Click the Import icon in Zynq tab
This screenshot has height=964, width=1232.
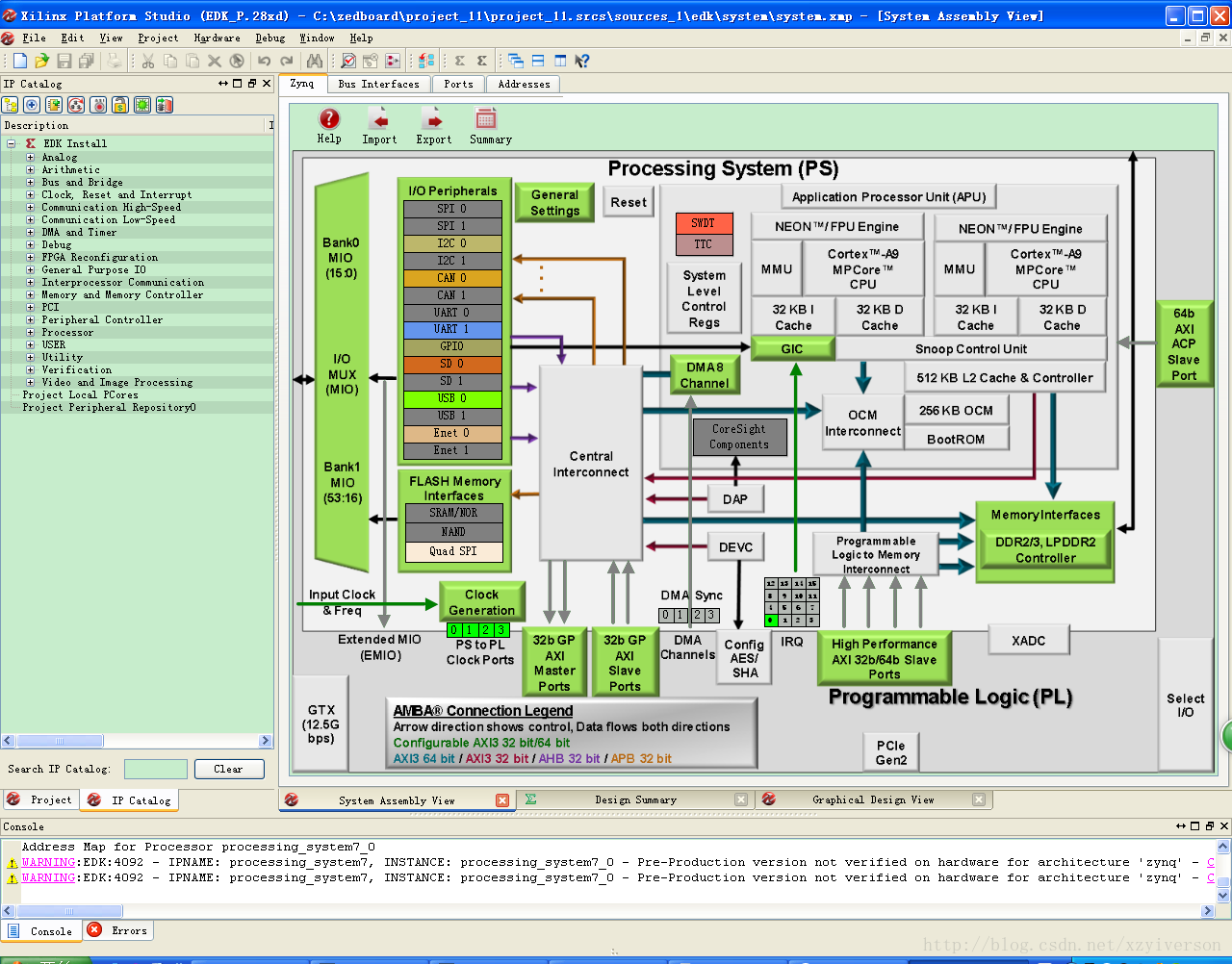(x=379, y=119)
